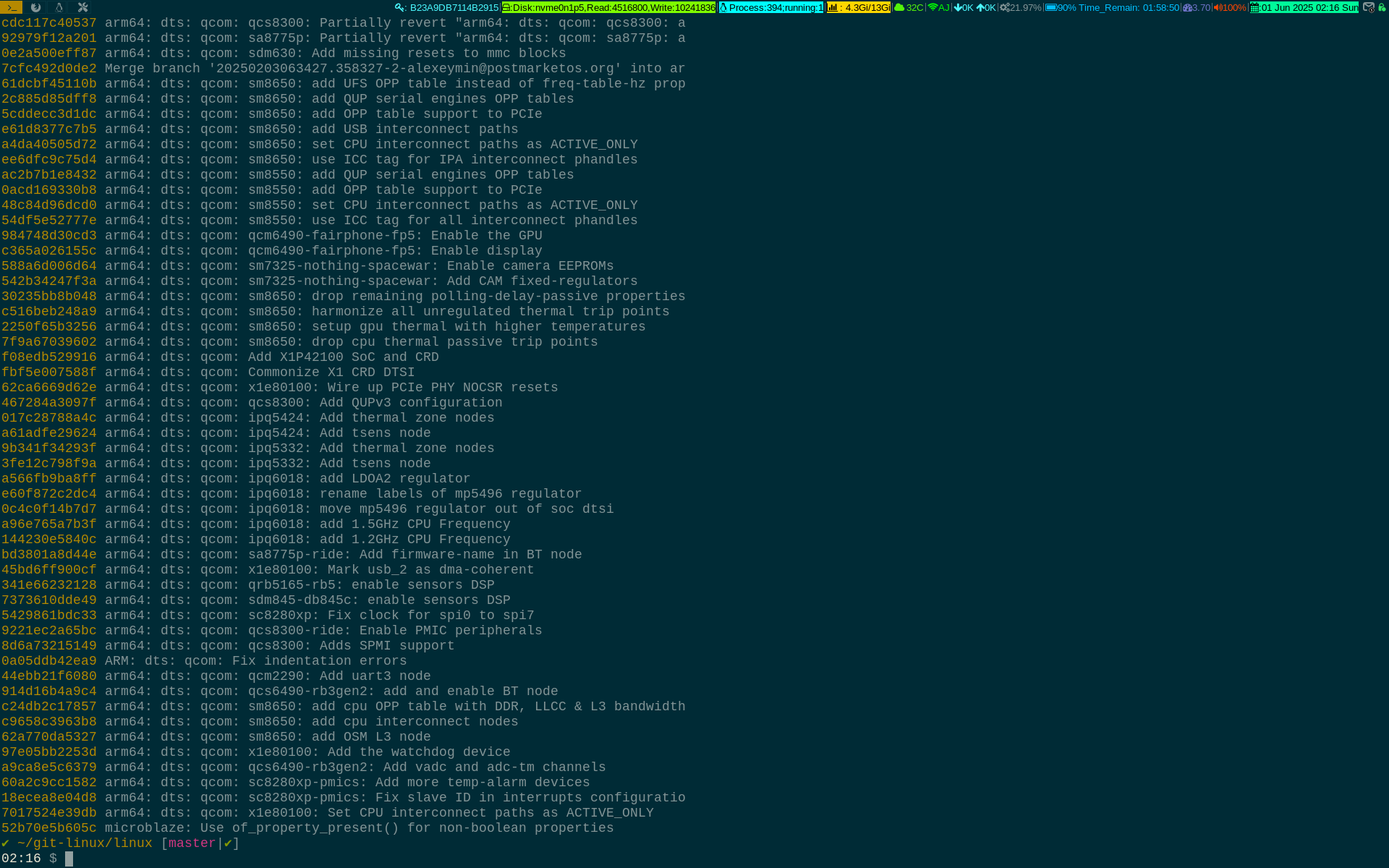Image resolution: width=1389 pixels, height=868 pixels.
Task: Click text 'ARM: dts: qcom: Fix indentation errors'
Action: (255, 661)
